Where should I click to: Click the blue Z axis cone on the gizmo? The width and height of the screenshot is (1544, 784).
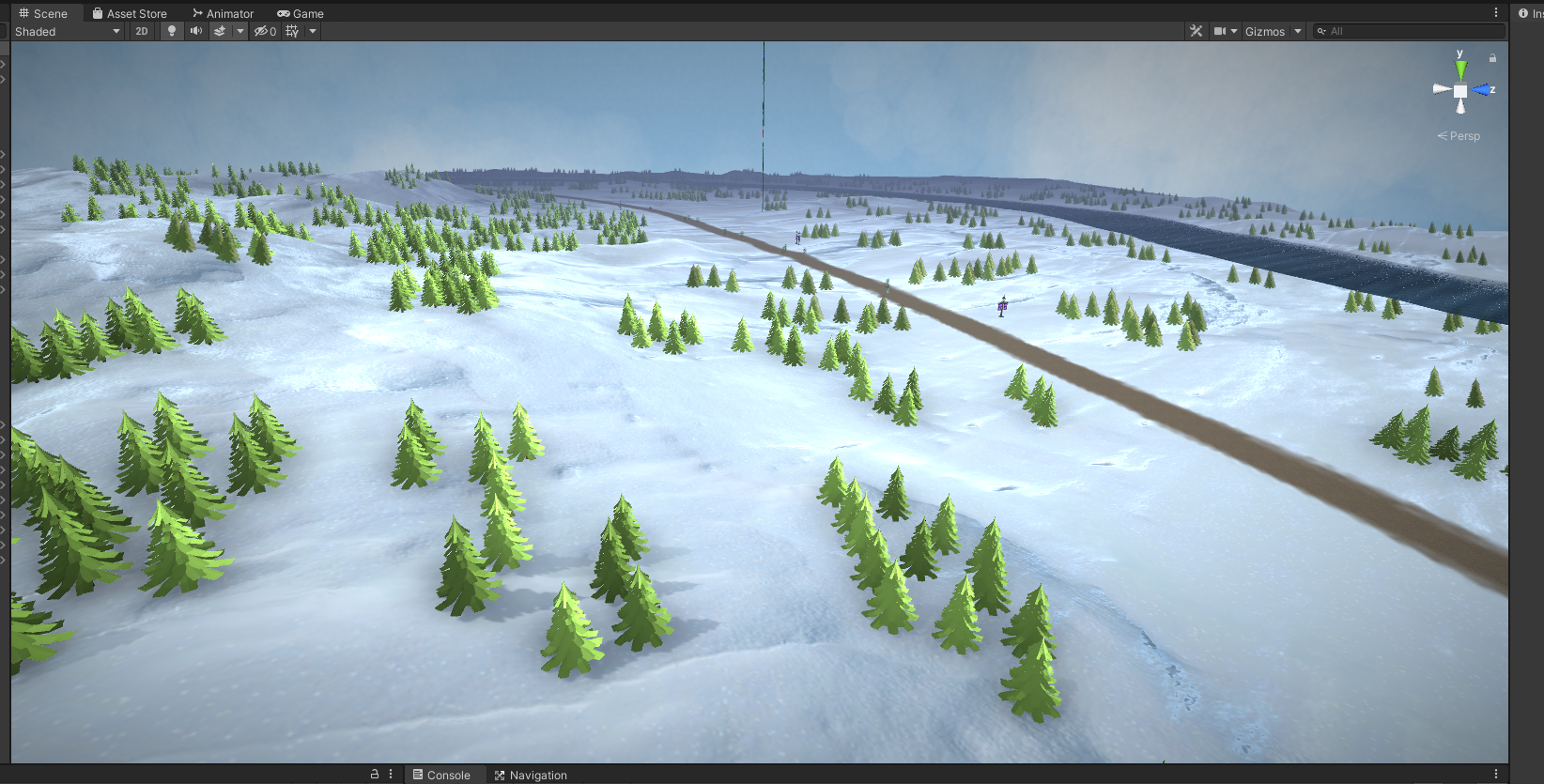point(1482,90)
